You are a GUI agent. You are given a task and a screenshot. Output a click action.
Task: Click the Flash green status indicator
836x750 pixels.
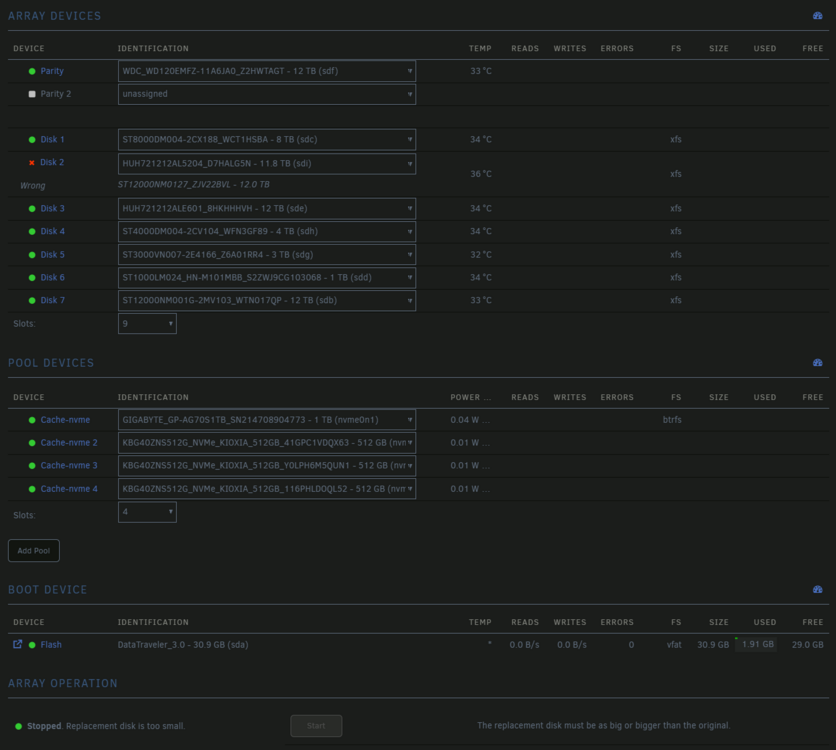pyautogui.click(x=32, y=645)
